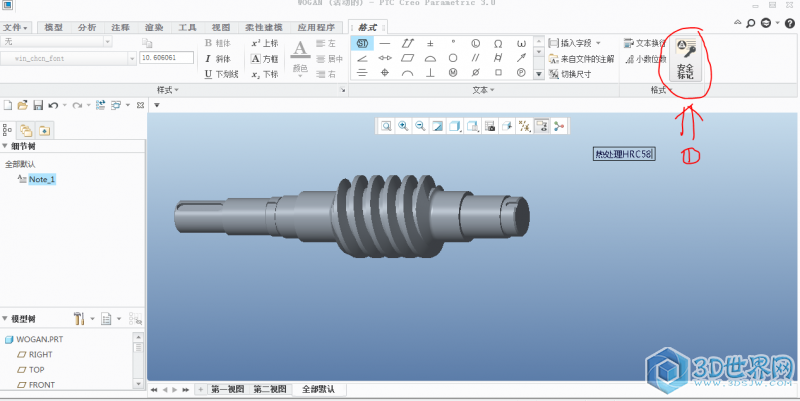Click the Refit zoom icon in graphics toolbar
This screenshot has height=401, width=800.
(x=386, y=126)
